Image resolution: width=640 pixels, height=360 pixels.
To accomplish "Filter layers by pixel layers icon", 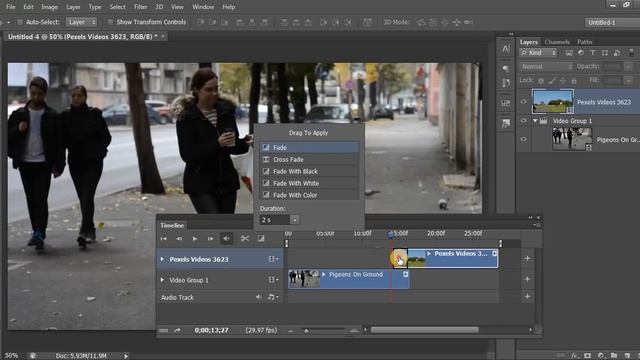I will [x=569, y=53].
